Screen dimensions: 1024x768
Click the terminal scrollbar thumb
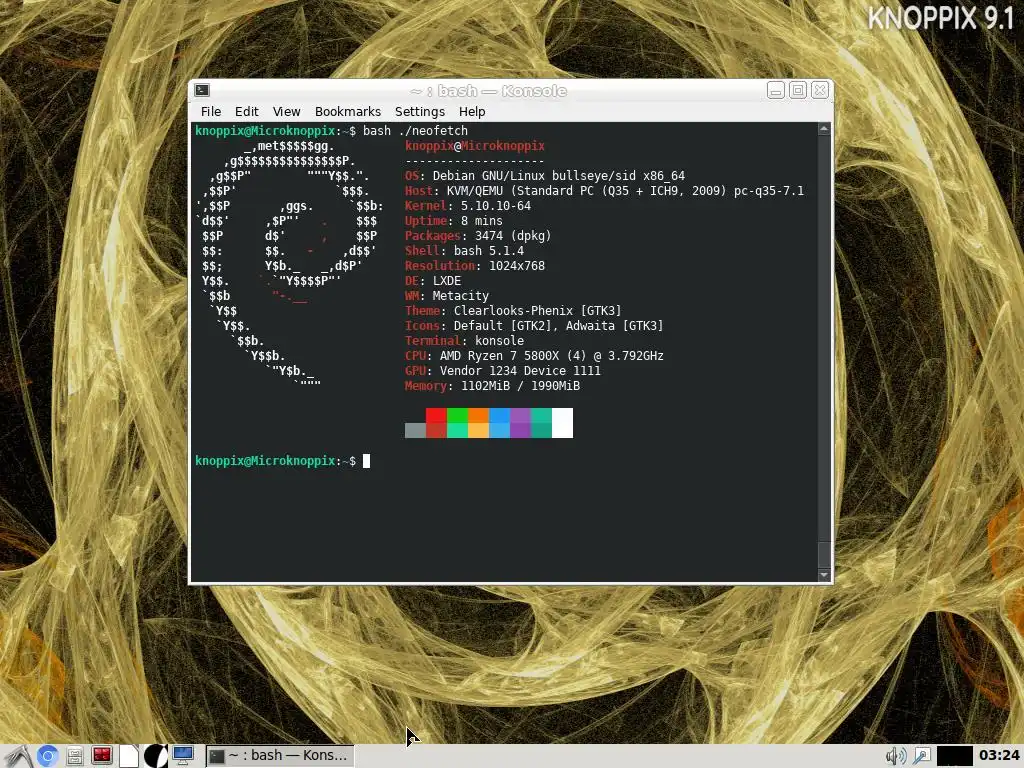(824, 555)
